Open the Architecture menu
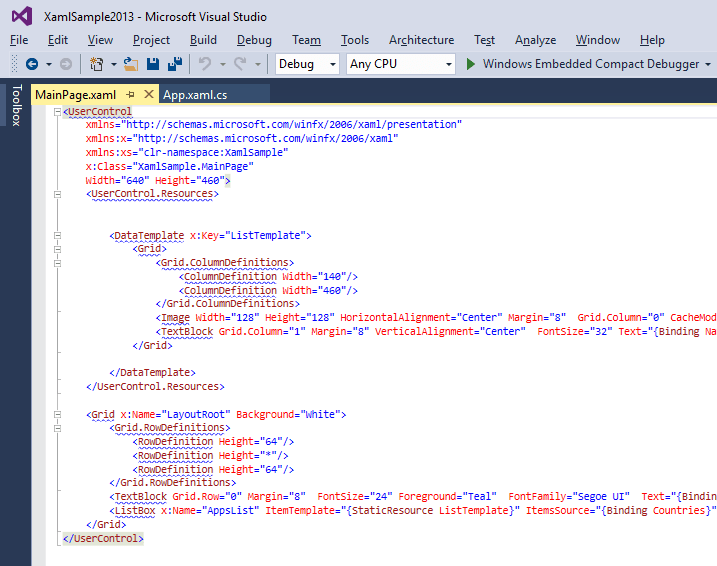Image resolution: width=717 pixels, height=566 pixels. (422, 40)
